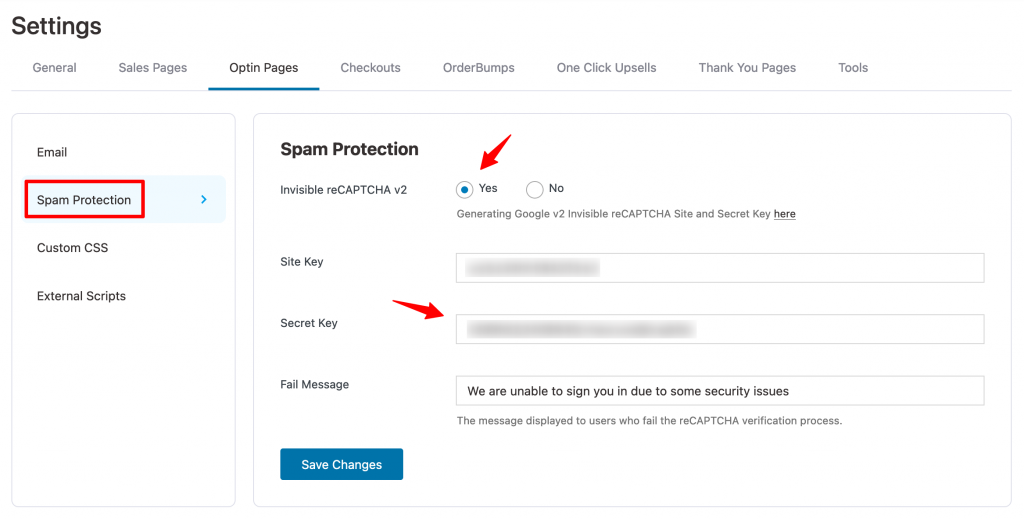Image resolution: width=1024 pixels, height=519 pixels.
Task: Open the Custom CSS section
Action: 72,247
